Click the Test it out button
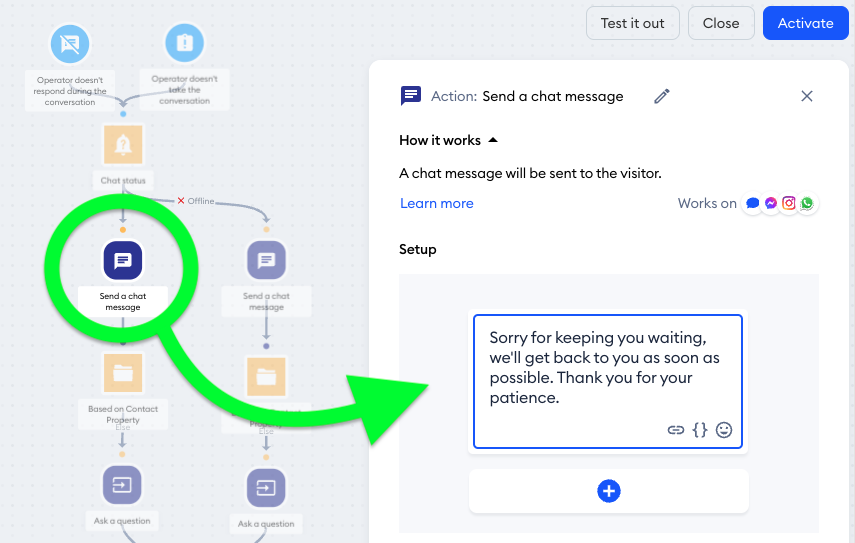Screen dimensions: 855x543 coord(633,23)
